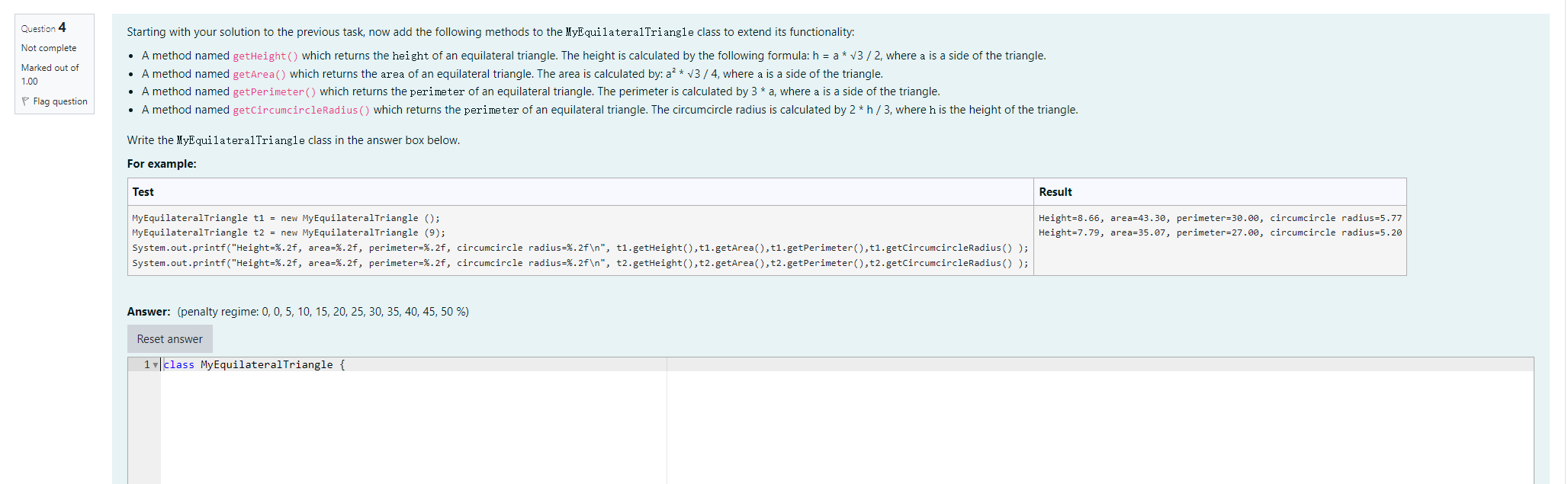The image size is (1568, 484).
Task: Select the first MyEquilateralTriangle test line
Action: [286, 218]
